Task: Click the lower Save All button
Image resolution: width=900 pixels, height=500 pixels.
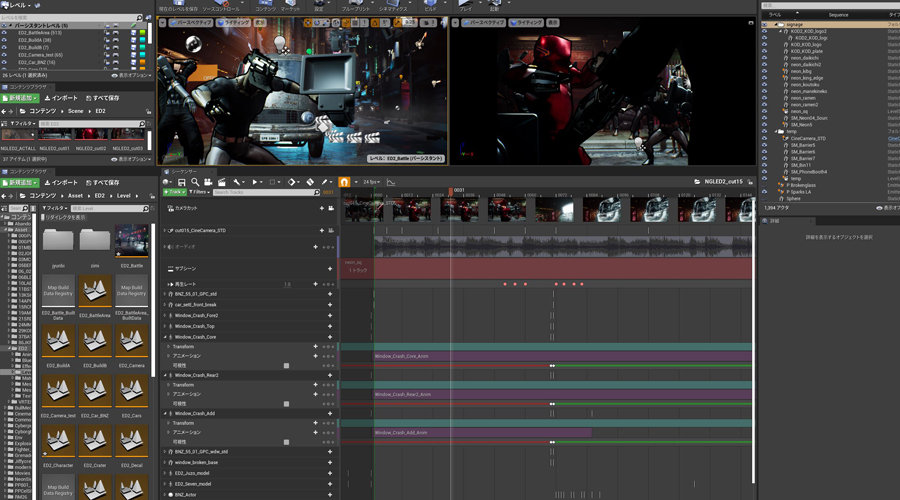Action: pyautogui.click(x=103, y=183)
